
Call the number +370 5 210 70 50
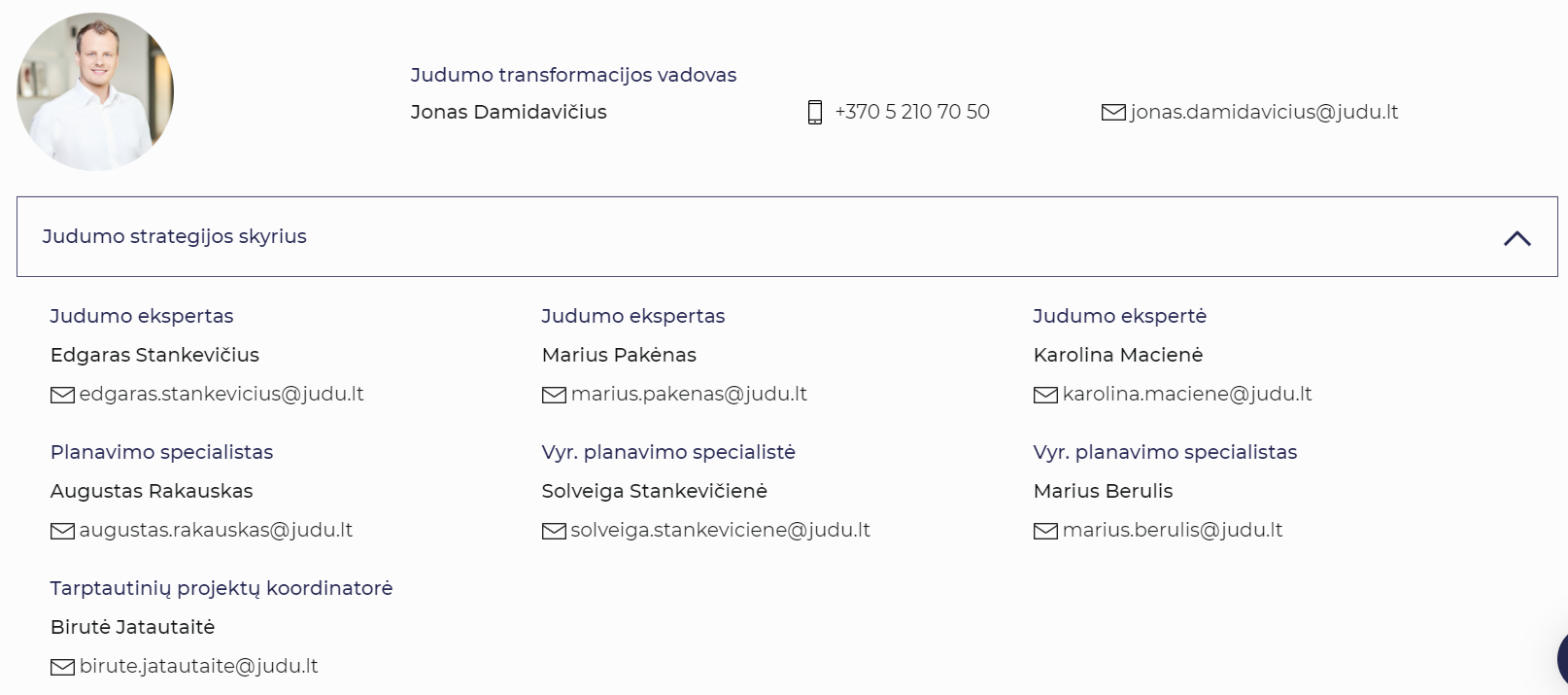[912, 112]
